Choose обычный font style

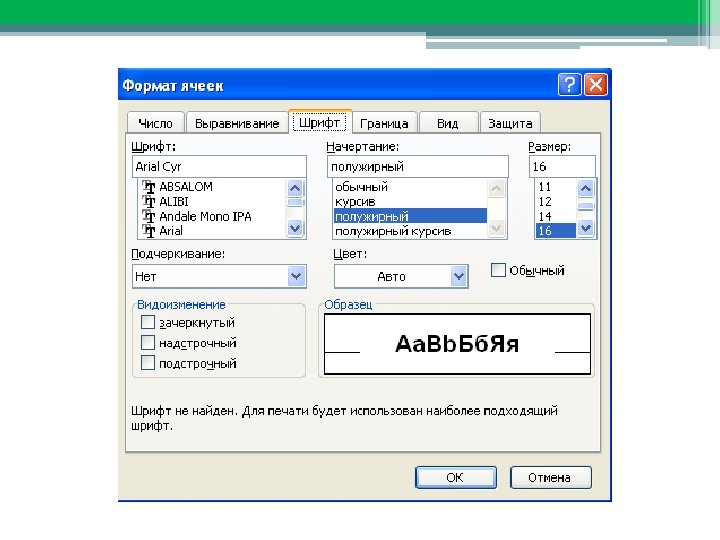(x=410, y=187)
